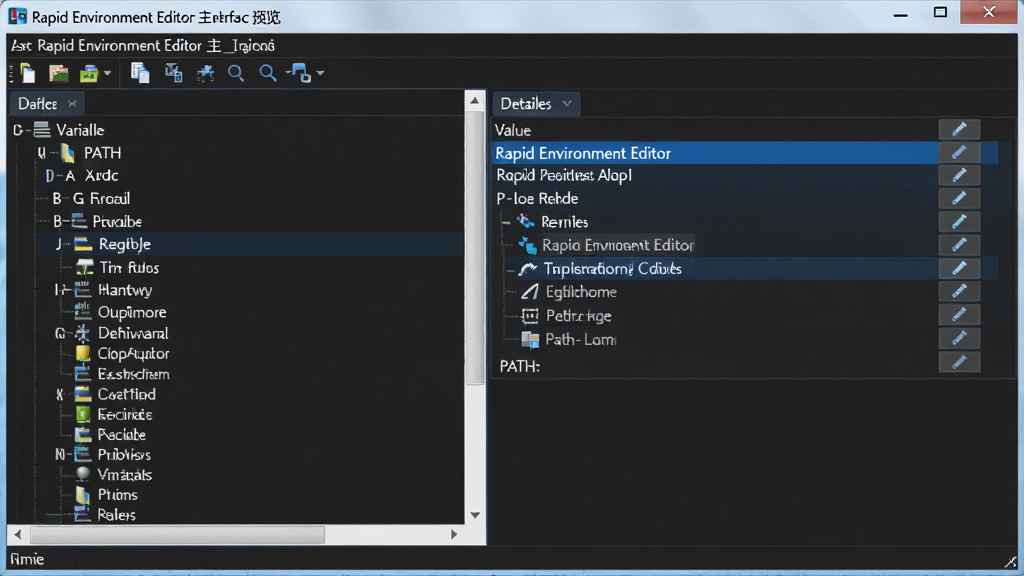Click the application icon in title bar
Image resolution: width=1024 pixels, height=576 pixels.
coord(17,16)
